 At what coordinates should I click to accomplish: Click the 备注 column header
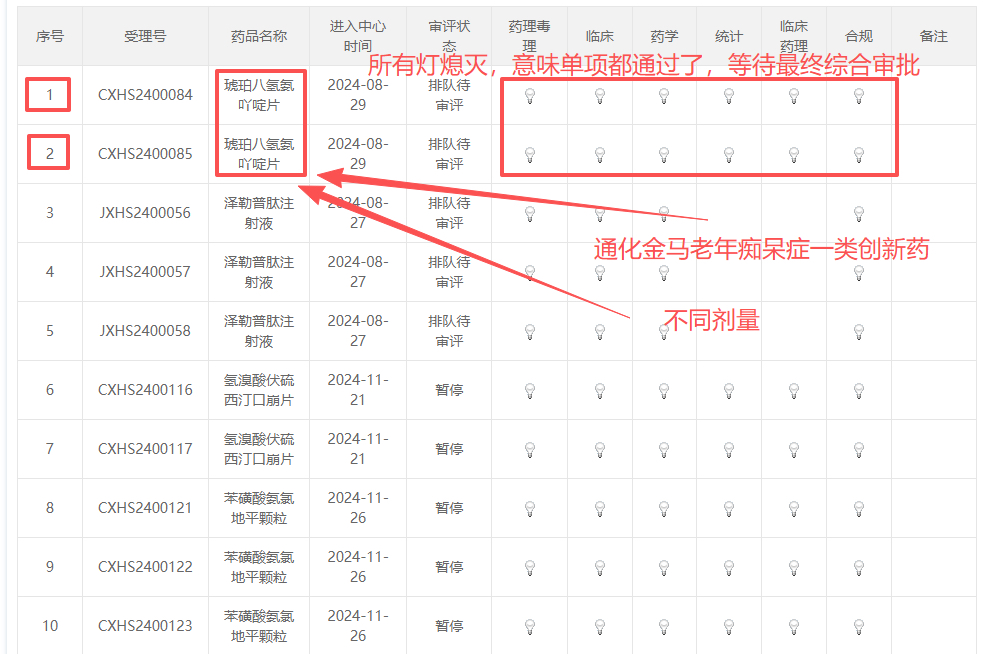point(933,36)
